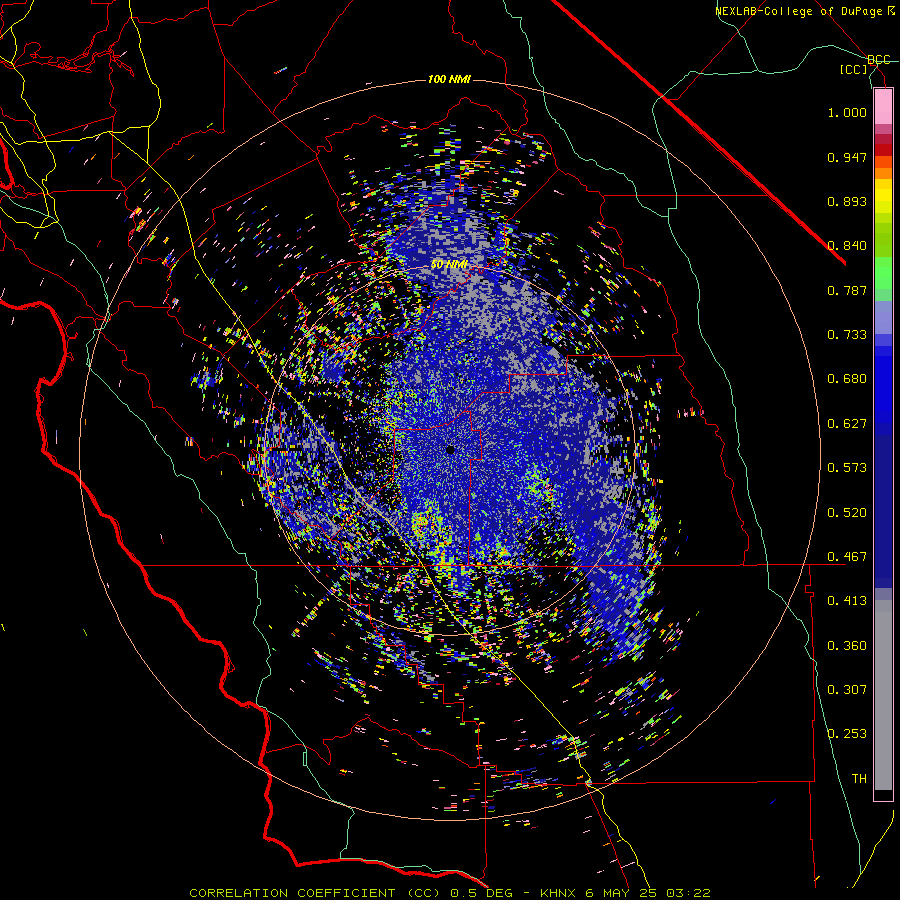900x900 pixels.
Task: Click the 0.947 legend value
Action: (x=847, y=157)
